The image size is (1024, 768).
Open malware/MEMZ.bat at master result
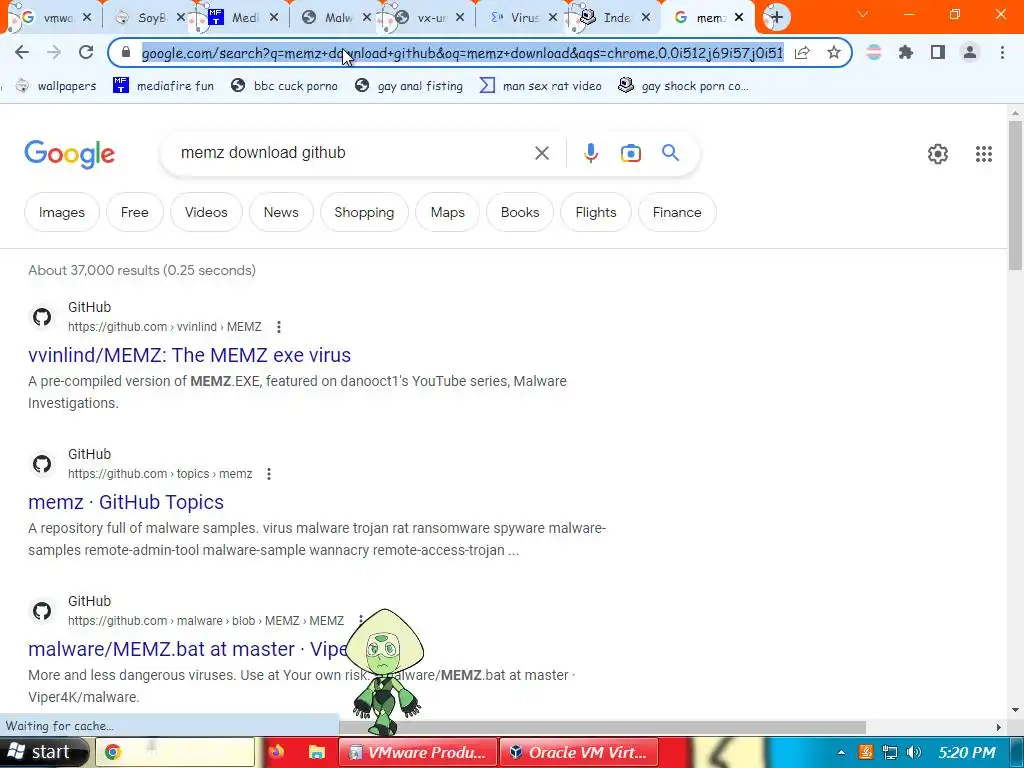click(x=187, y=649)
